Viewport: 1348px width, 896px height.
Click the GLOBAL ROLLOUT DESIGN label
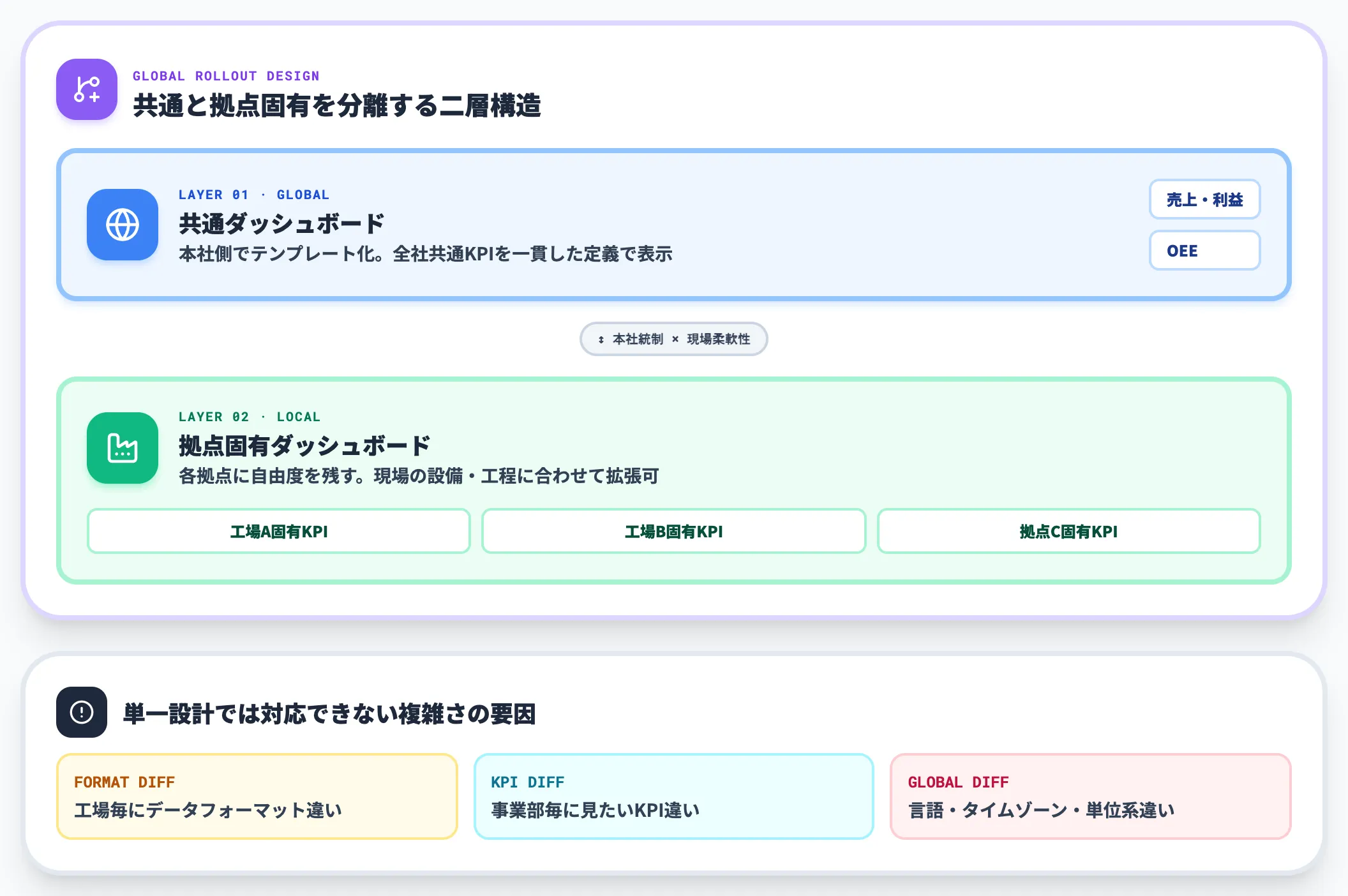pos(226,76)
